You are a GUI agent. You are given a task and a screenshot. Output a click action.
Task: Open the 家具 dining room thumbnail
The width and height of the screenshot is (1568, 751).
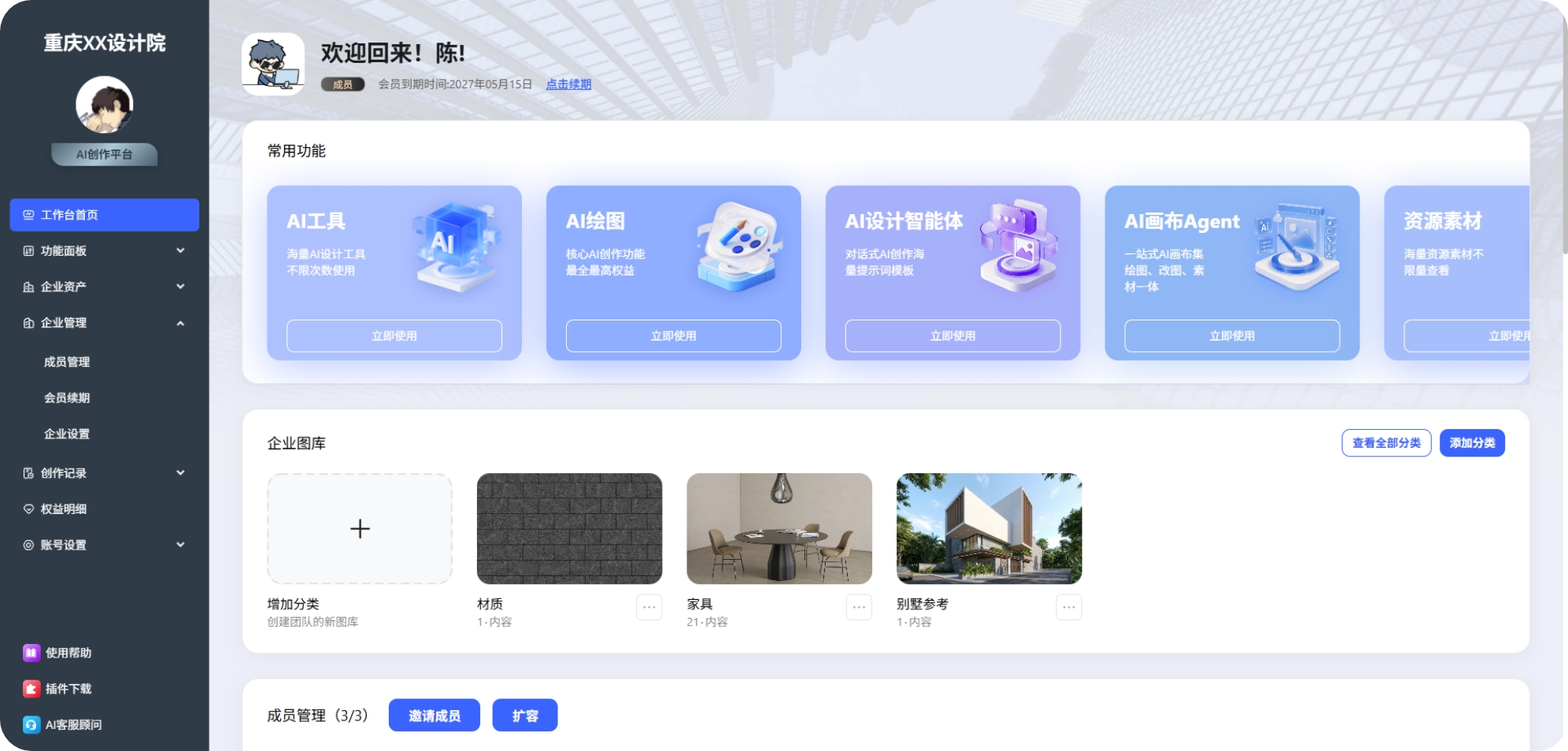tap(779, 528)
